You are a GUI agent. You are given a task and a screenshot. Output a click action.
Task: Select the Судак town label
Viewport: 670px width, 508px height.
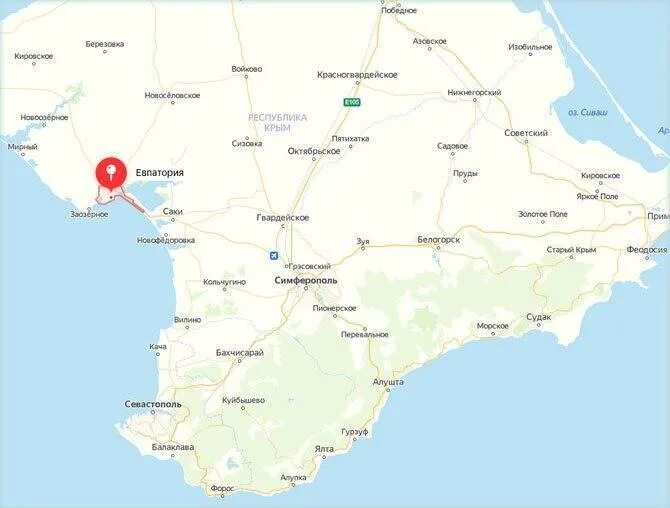coord(538,317)
